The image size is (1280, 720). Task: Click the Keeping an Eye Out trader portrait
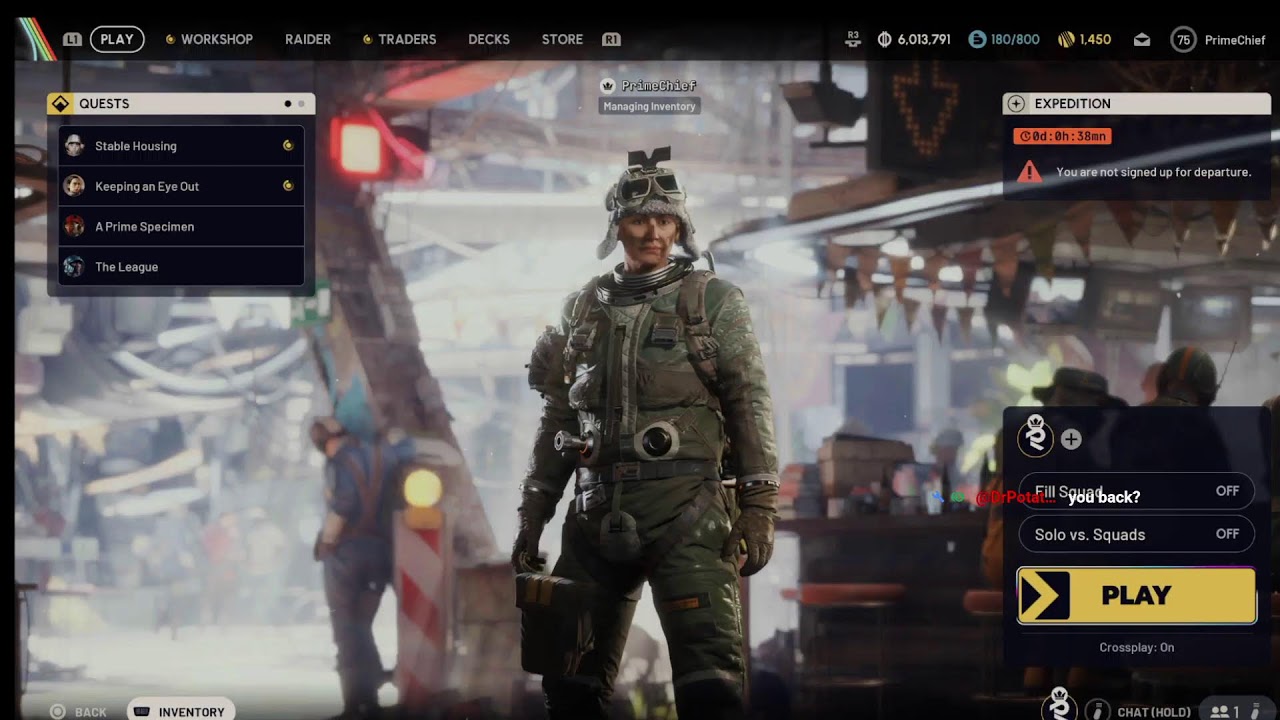[x=74, y=186]
